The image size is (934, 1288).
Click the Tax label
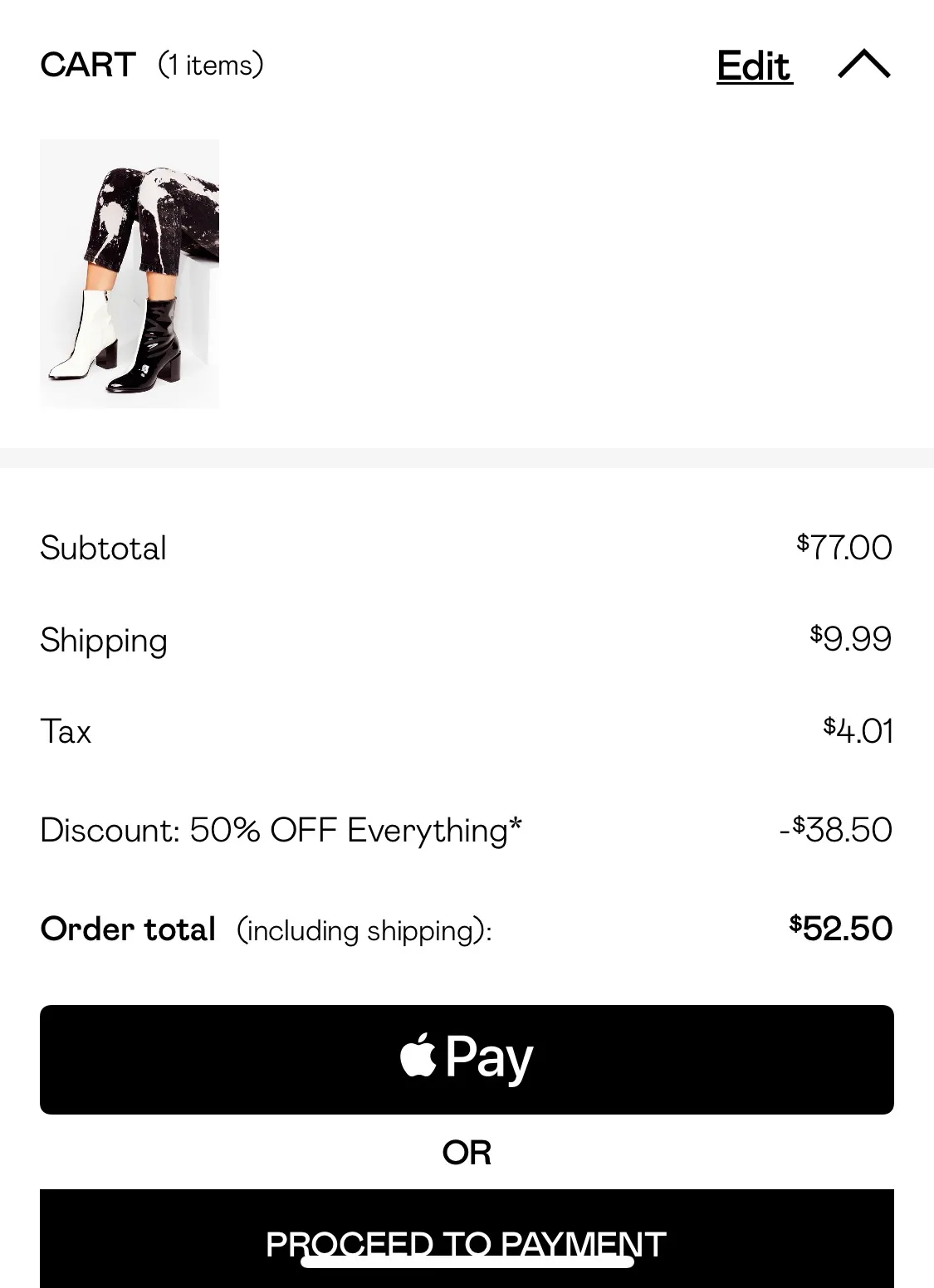click(x=66, y=731)
